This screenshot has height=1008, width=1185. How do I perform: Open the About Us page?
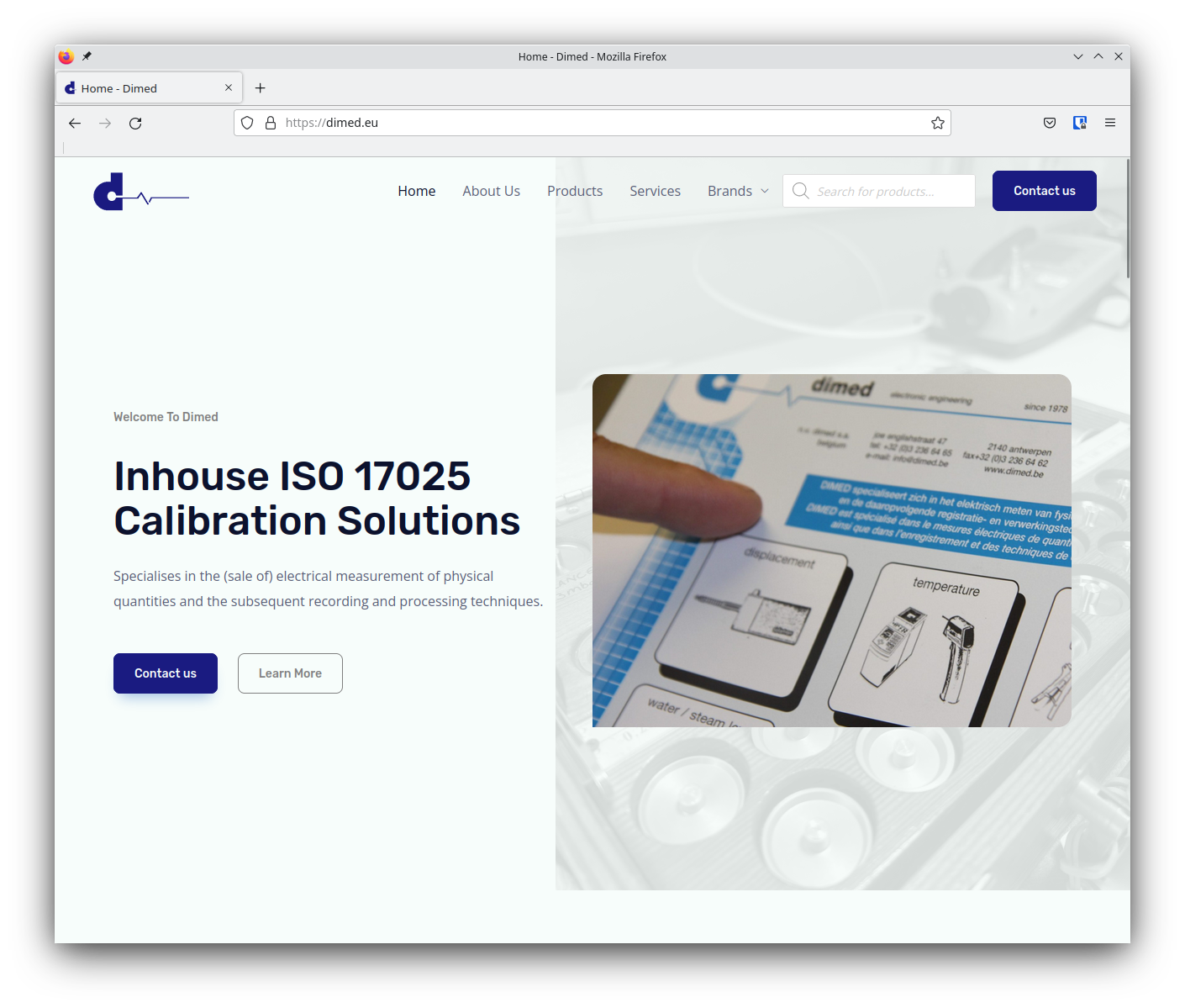[491, 192]
